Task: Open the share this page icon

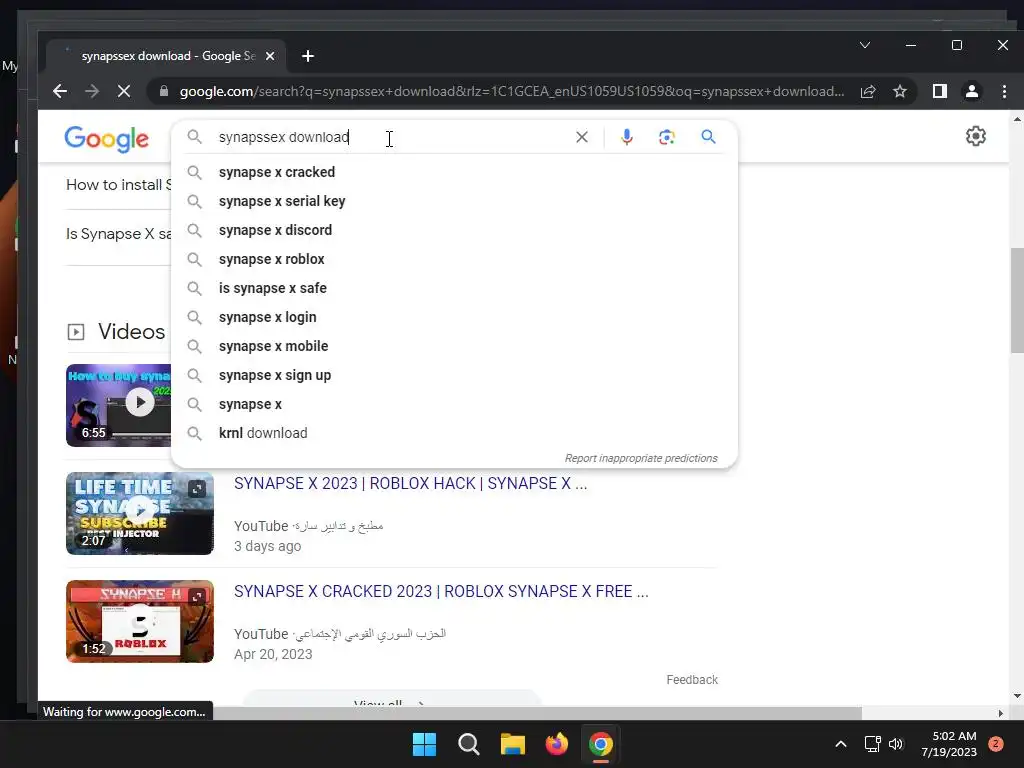Action: (868, 91)
